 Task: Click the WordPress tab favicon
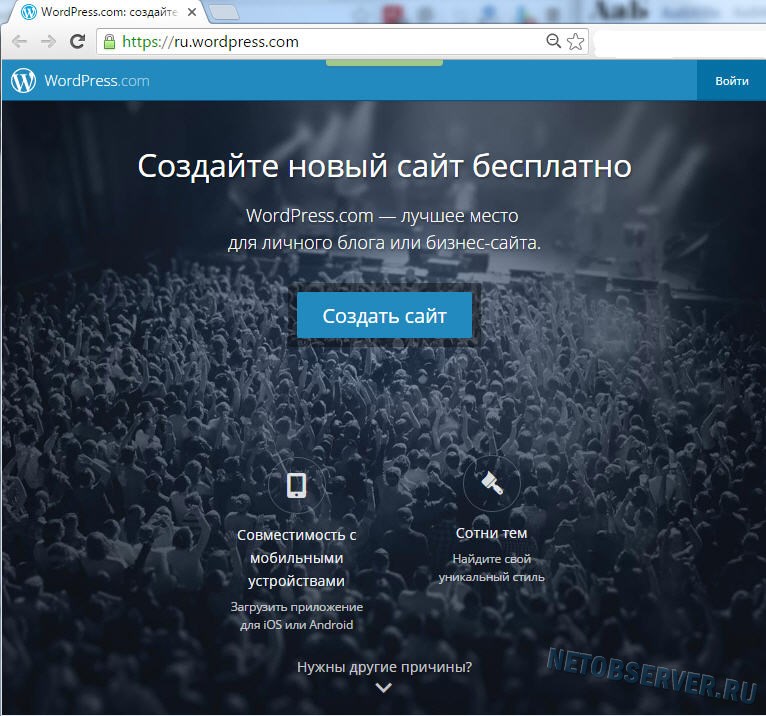[29, 12]
